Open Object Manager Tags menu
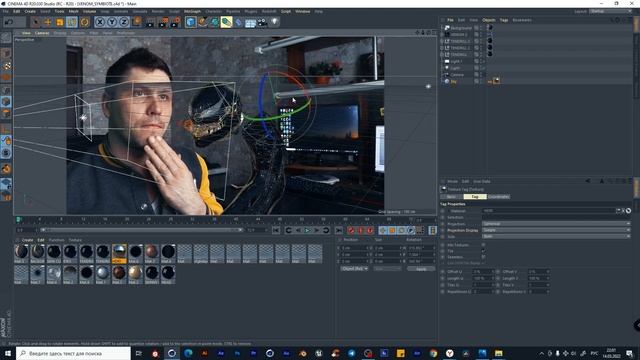The image size is (640, 360). (504, 20)
